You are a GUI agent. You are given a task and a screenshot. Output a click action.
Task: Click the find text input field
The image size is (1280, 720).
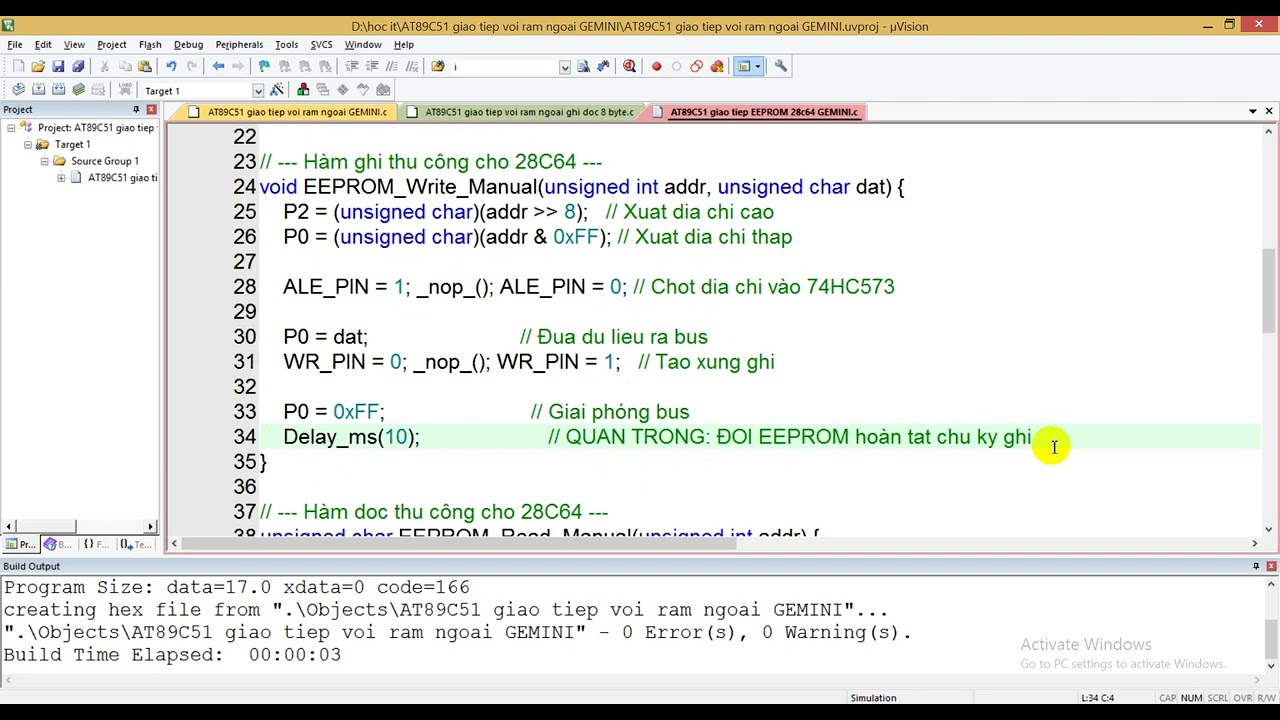click(x=503, y=67)
